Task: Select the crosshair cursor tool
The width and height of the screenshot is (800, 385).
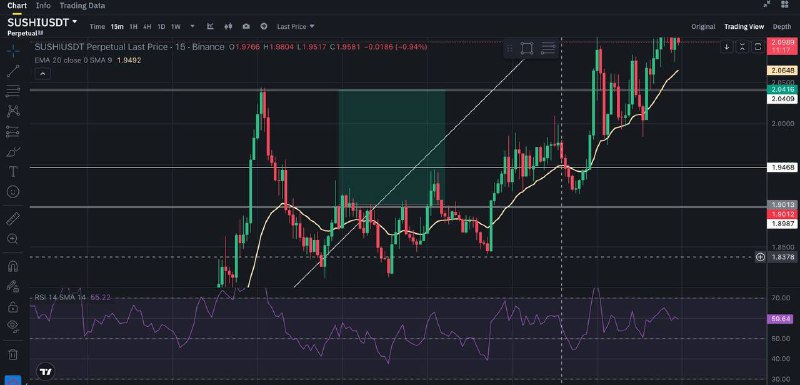Action: tap(13, 50)
